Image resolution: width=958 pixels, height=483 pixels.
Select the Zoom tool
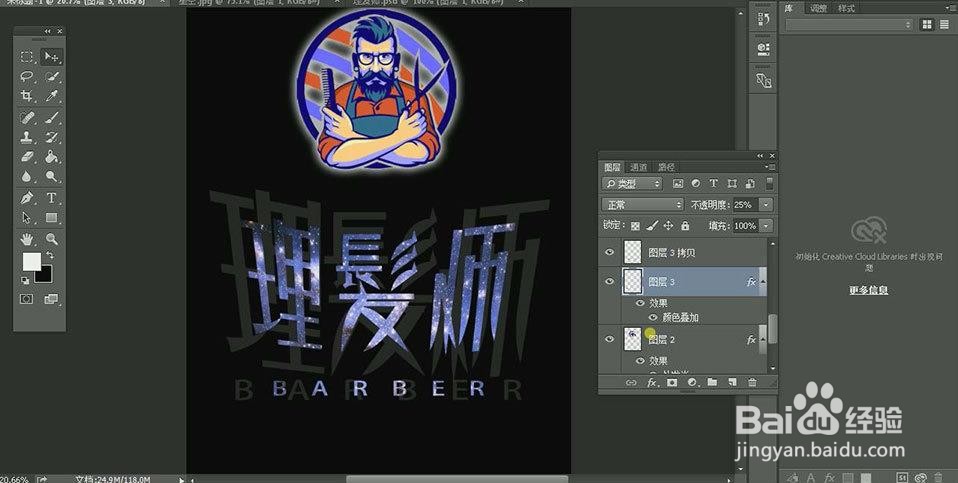pos(51,239)
